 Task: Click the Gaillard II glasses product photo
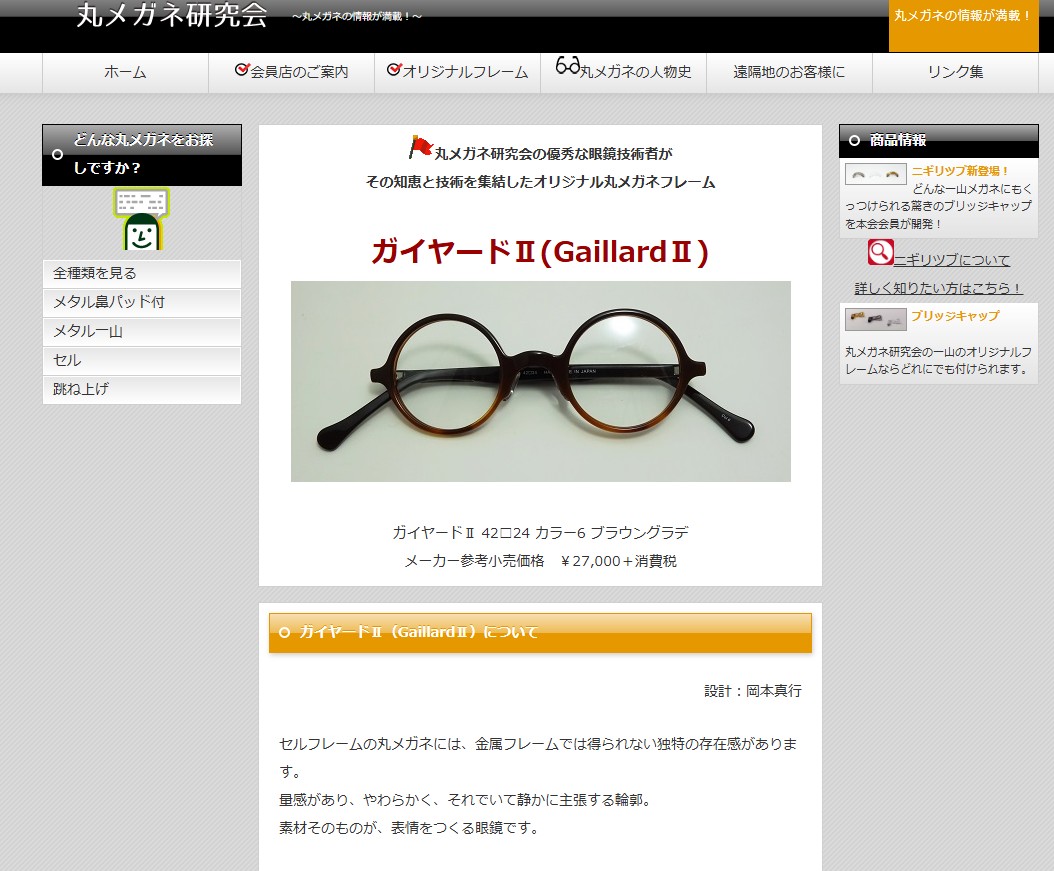540,381
